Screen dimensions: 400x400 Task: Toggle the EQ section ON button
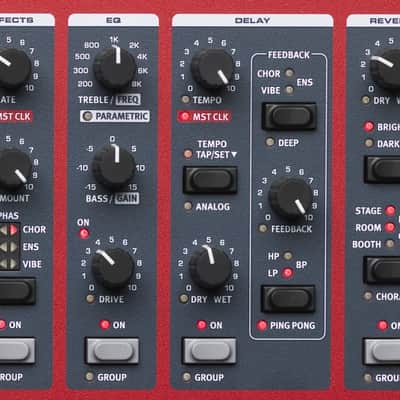112,351
